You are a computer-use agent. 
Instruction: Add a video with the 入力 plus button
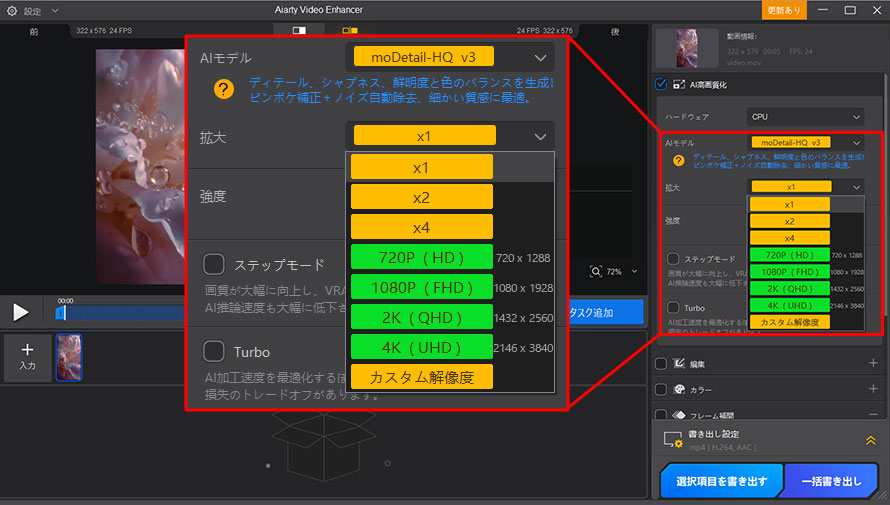27,357
